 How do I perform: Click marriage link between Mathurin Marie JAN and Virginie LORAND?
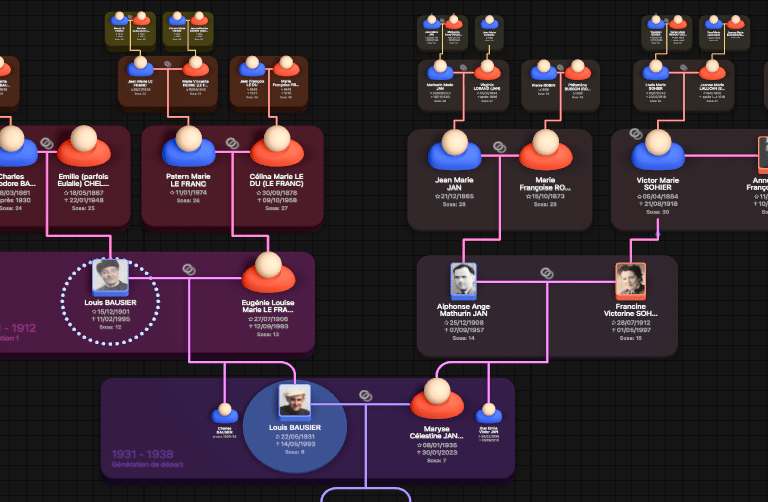(x=463, y=67)
